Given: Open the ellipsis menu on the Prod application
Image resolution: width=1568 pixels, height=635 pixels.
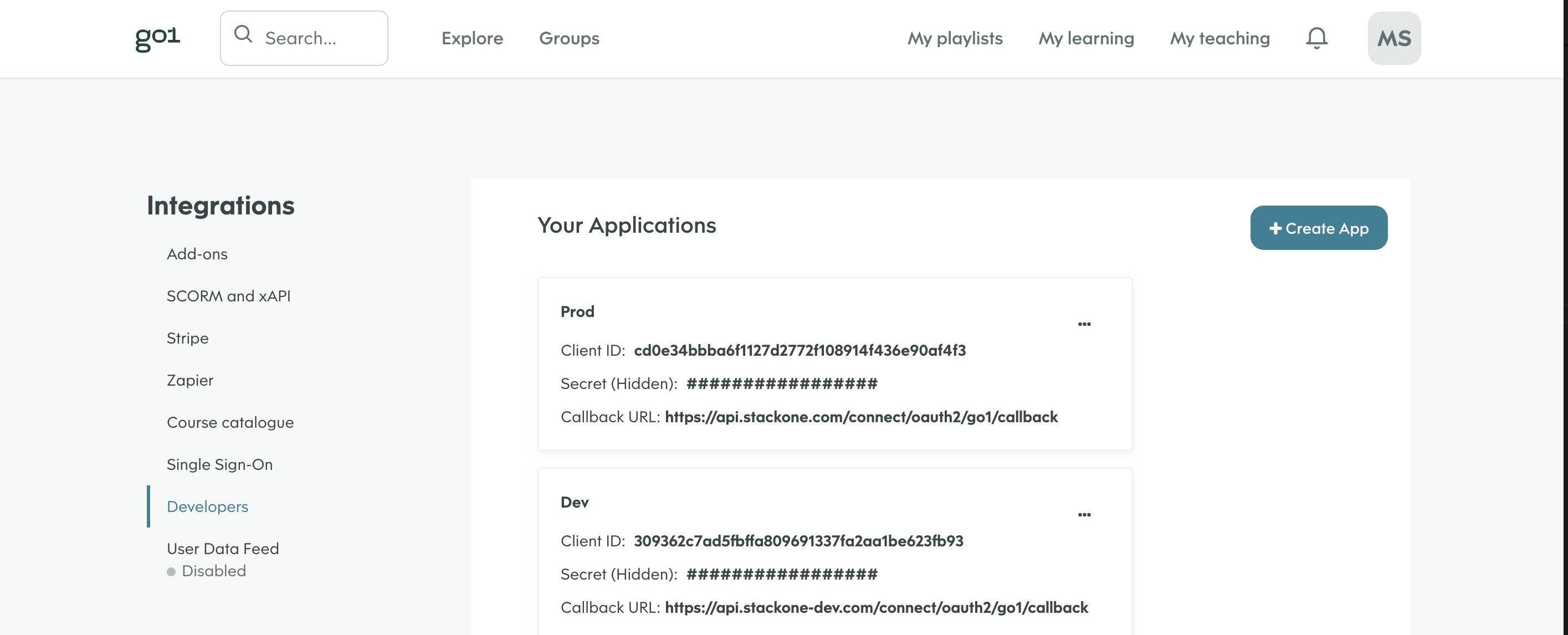Looking at the screenshot, I should pos(1085,325).
